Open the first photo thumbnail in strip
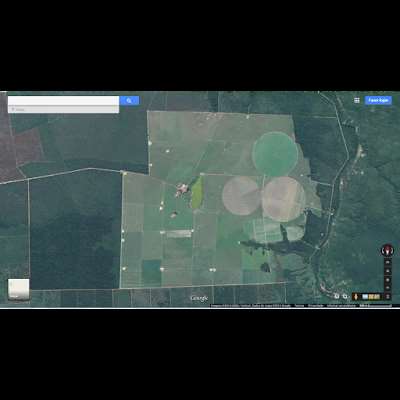 [365, 296]
